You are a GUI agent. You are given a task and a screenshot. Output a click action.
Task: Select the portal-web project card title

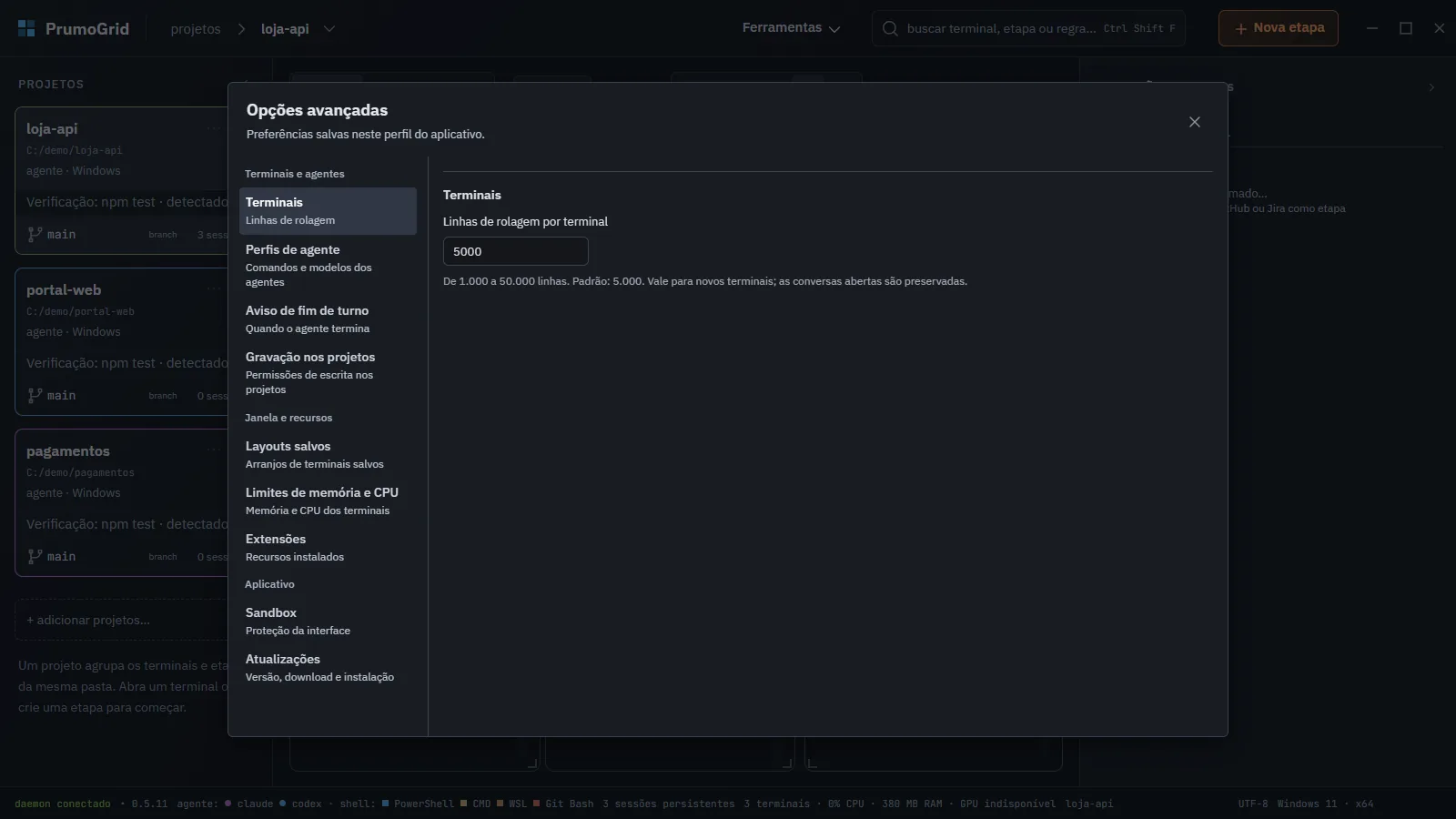64,290
